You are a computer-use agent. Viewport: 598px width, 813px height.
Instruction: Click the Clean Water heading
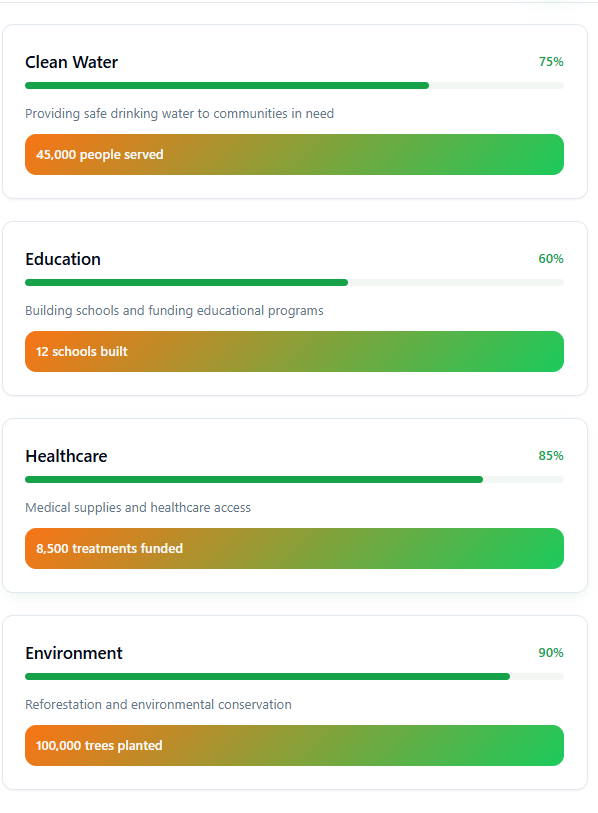click(x=72, y=62)
